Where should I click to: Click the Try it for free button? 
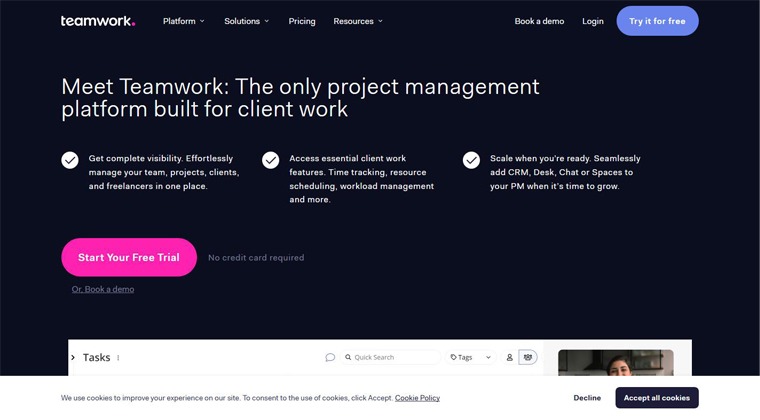click(657, 21)
